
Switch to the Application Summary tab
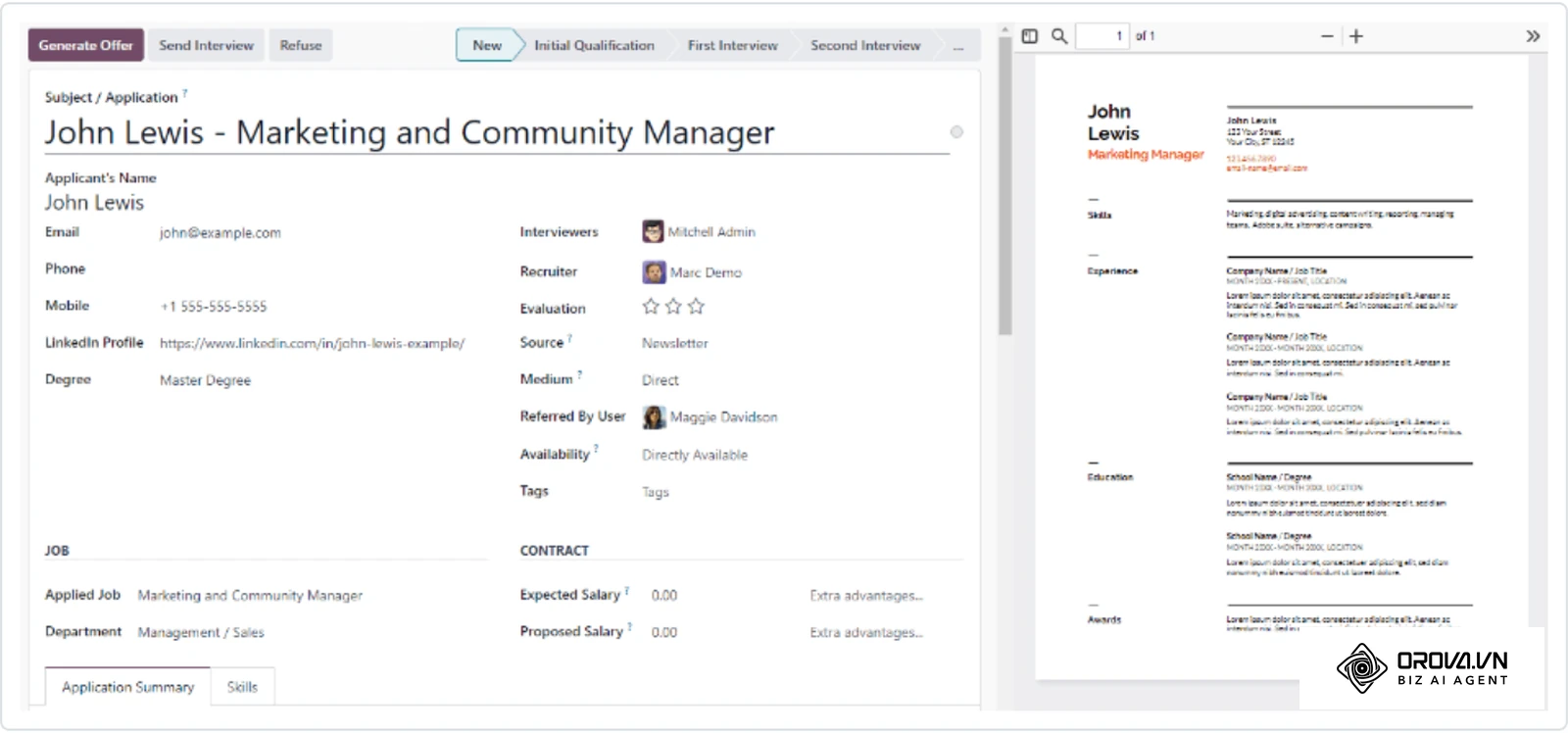pos(127,687)
